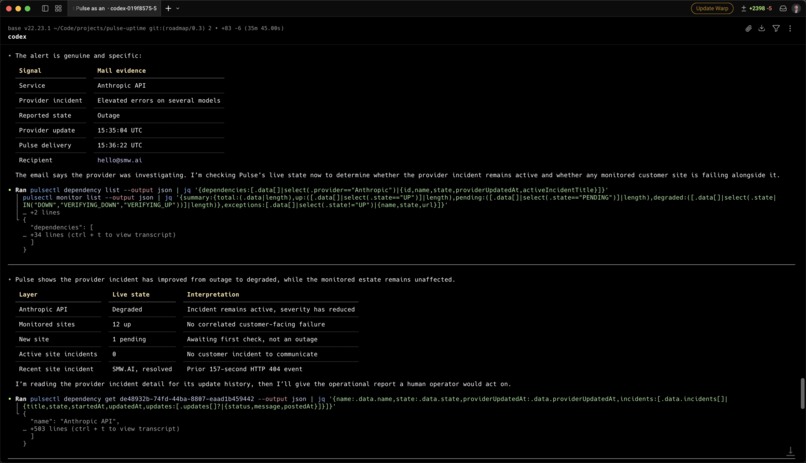This screenshot has width=806, height=463.
Task: Click the hello@smw.ai recipient address
Action: [x=120, y=160]
